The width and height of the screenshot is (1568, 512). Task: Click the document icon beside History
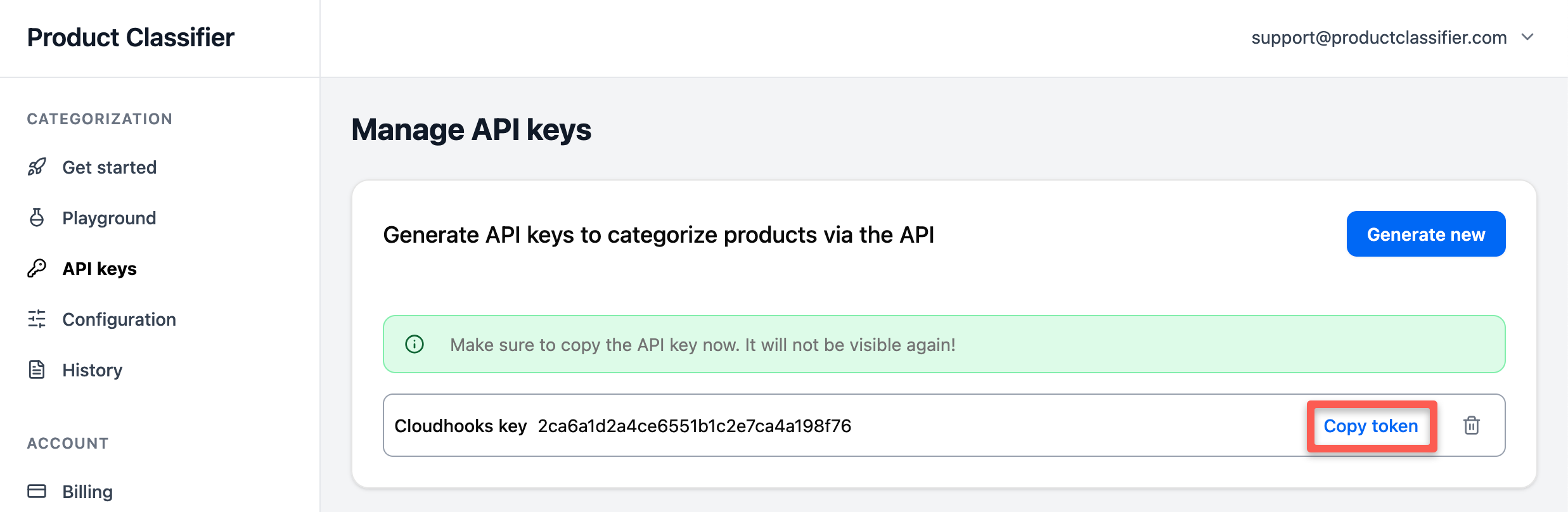(x=37, y=369)
